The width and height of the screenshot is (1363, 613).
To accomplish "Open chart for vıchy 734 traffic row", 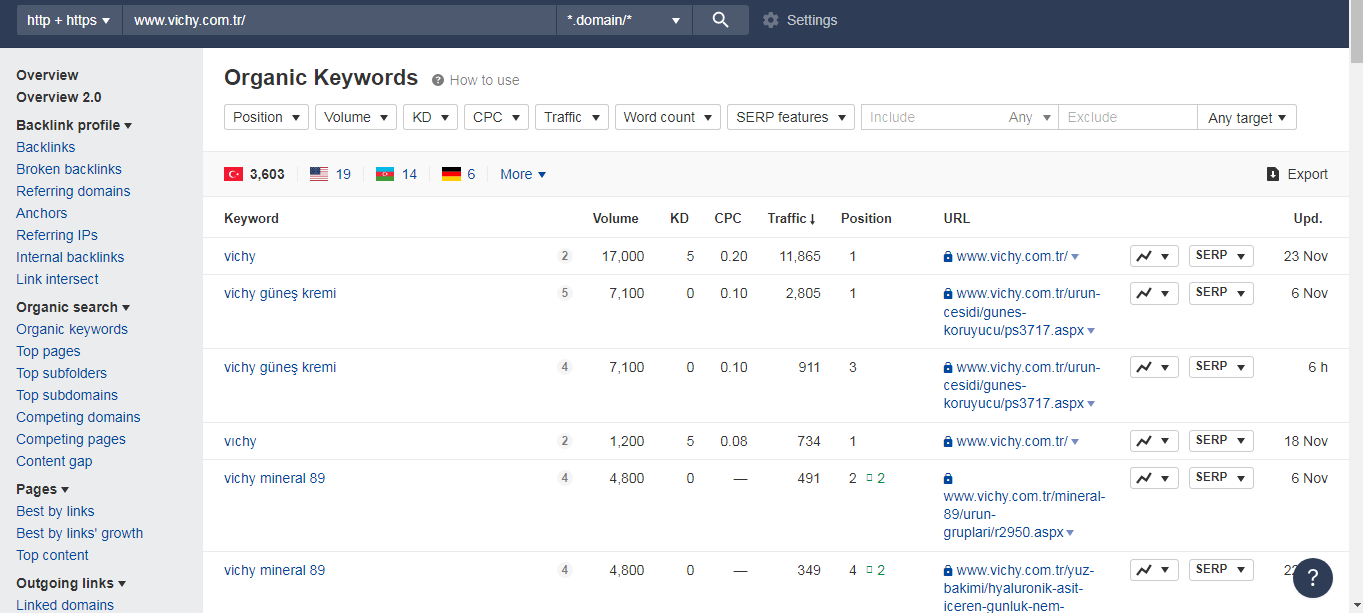I will (x=1154, y=441).
